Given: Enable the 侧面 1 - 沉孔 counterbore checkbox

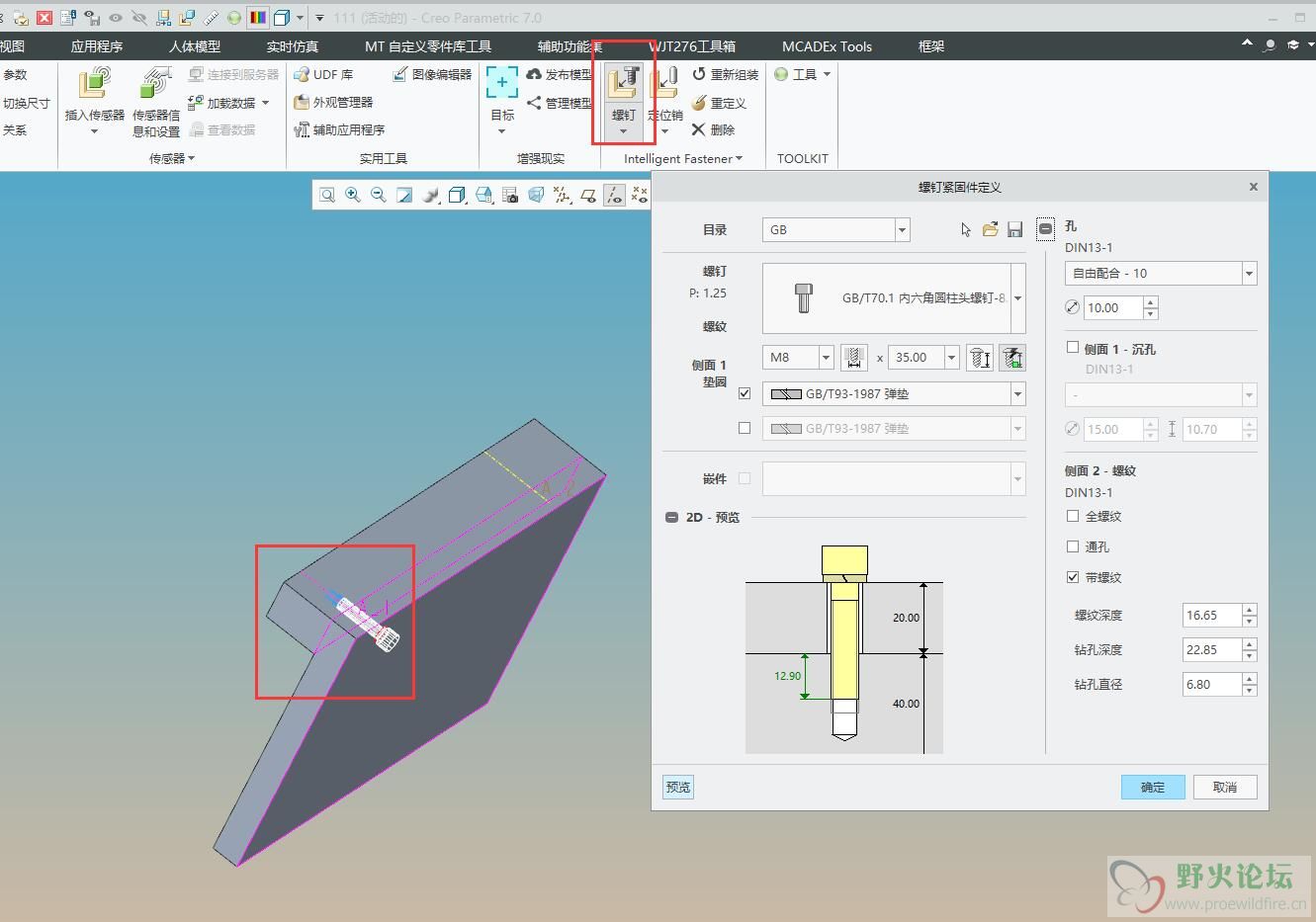Looking at the screenshot, I should point(1073,348).
